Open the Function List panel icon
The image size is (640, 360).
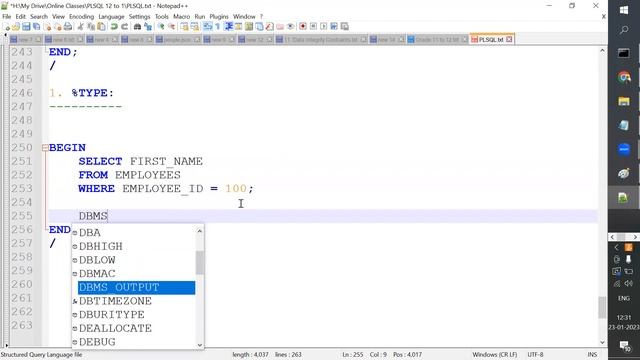pyautogui.click(x=270, y=27)
